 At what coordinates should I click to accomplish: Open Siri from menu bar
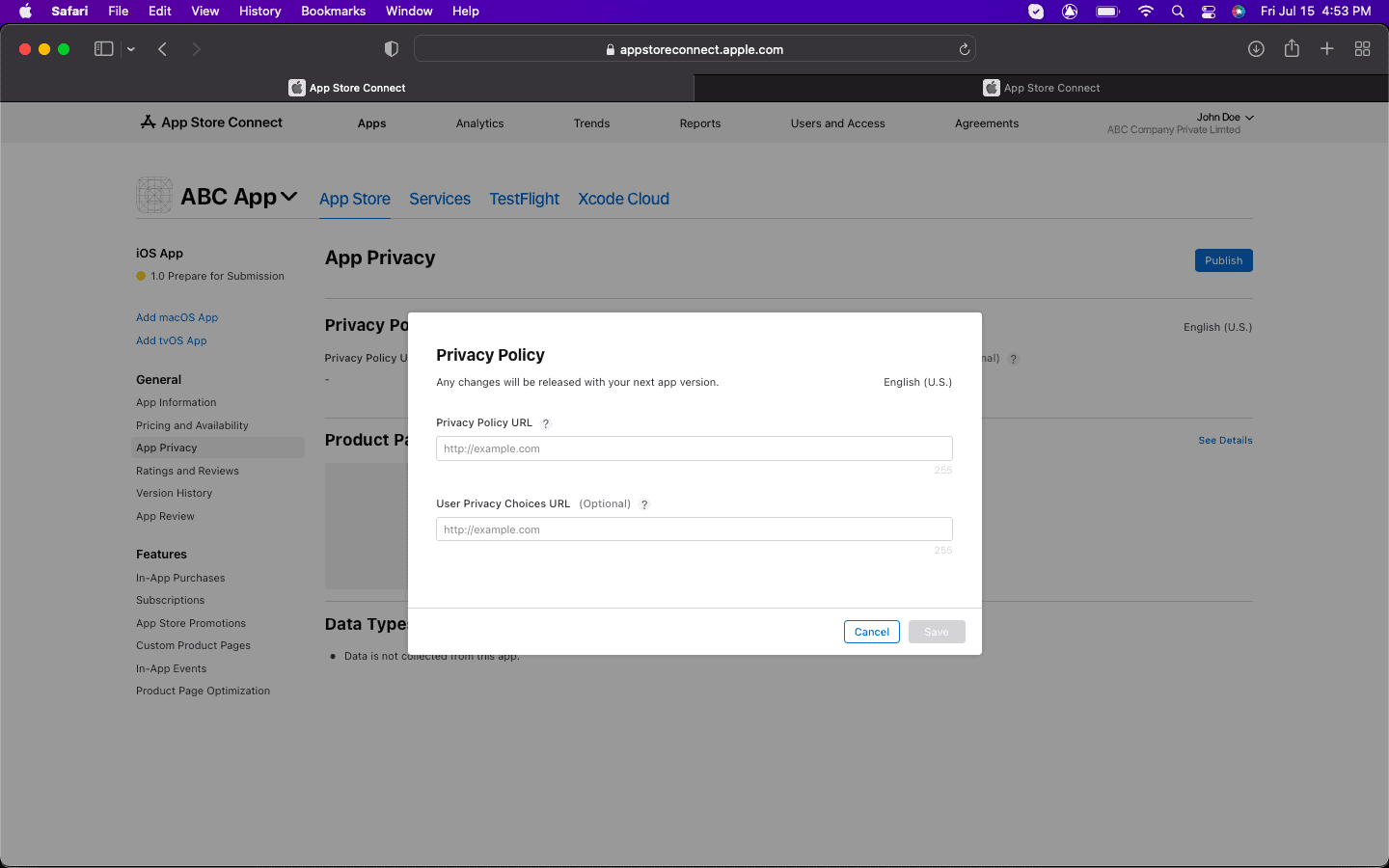pyautogui.click(x=1239, y=11)
